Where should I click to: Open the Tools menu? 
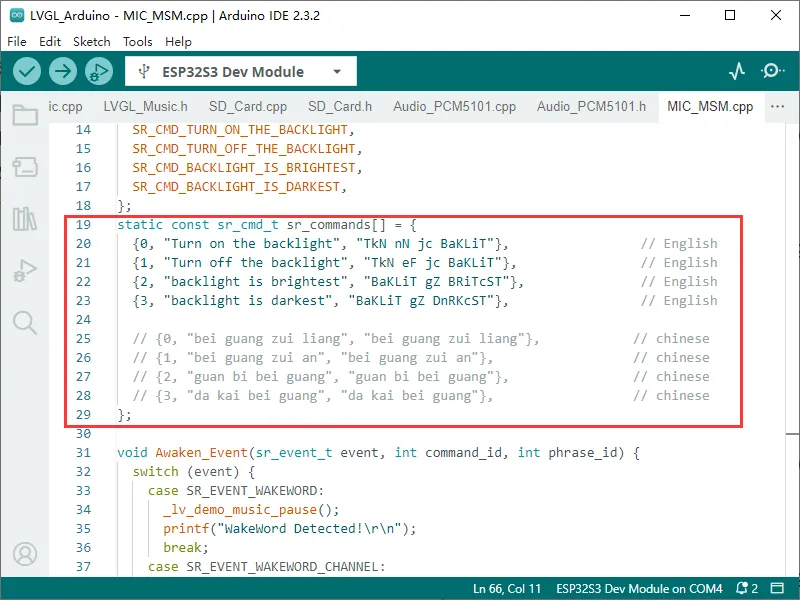138,42
